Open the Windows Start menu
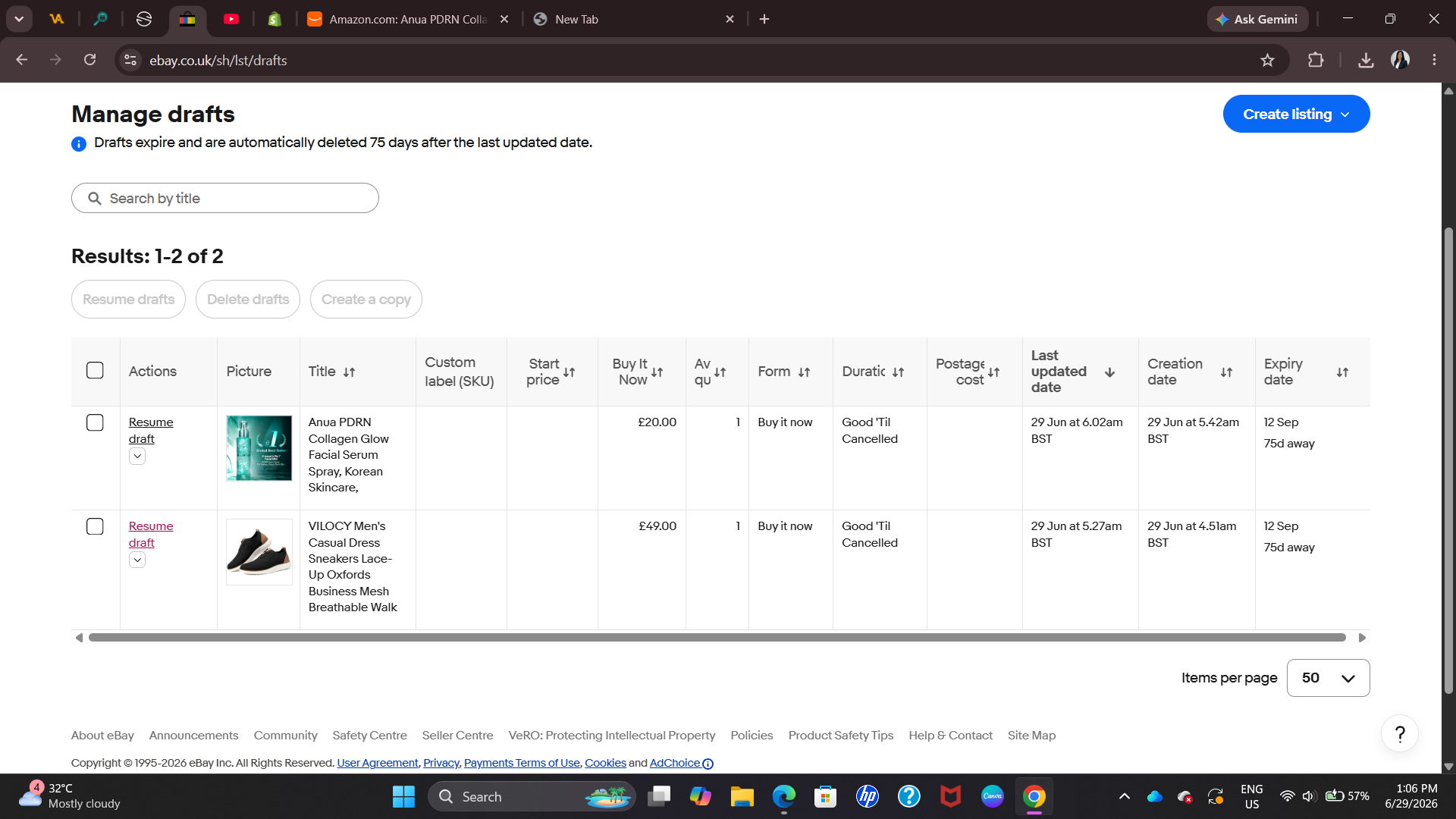This screenshot has height=819, width=1456. pyautogui.click(x=403, y=796)
